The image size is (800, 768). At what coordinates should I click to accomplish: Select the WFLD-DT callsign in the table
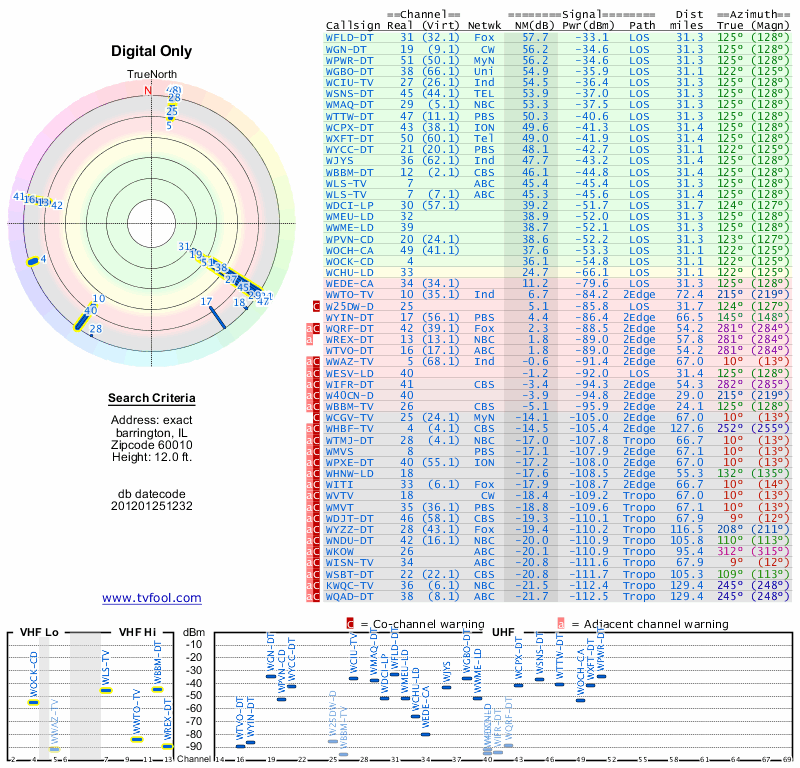pyautogui.click(x=352, y=37)
